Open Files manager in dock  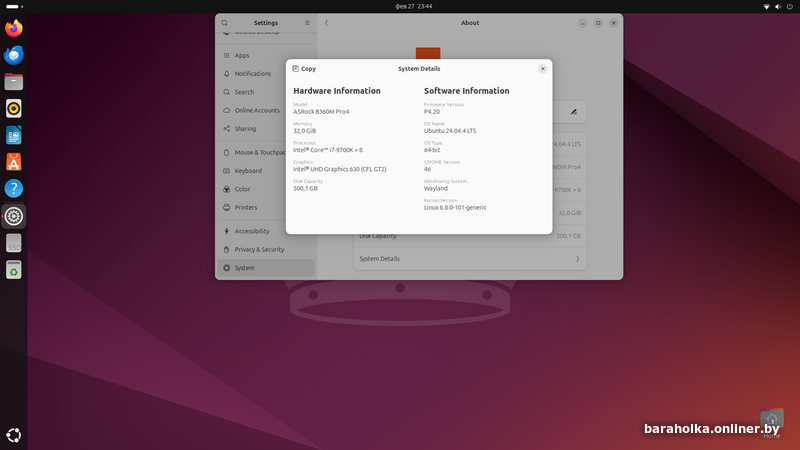click(14, 82)
